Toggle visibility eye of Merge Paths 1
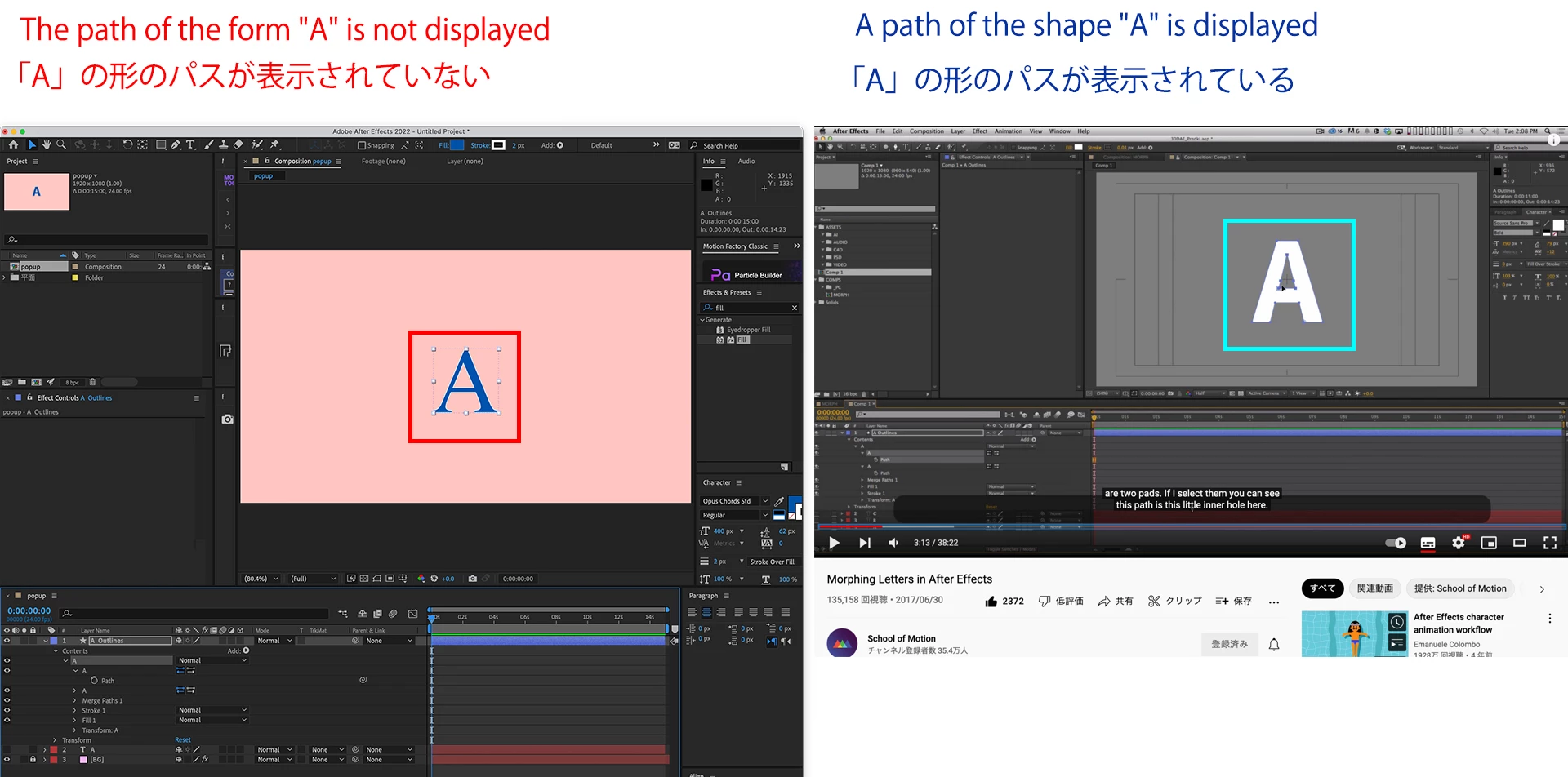The image size is (1568, 777). [7, 700]
